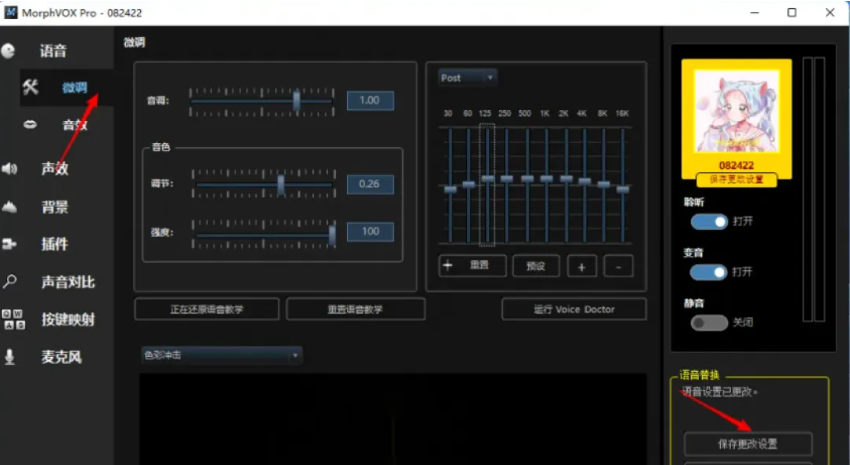Toggle the 聆听 listen switch

[709, 222]
